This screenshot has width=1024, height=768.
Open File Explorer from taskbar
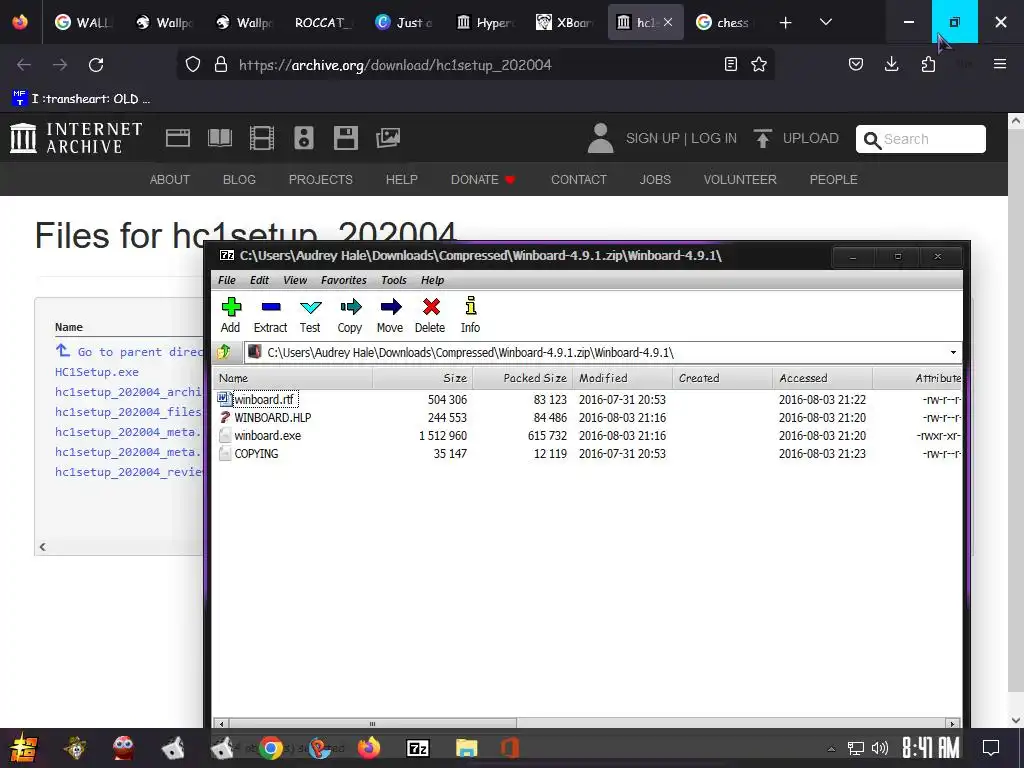[466, 748]
